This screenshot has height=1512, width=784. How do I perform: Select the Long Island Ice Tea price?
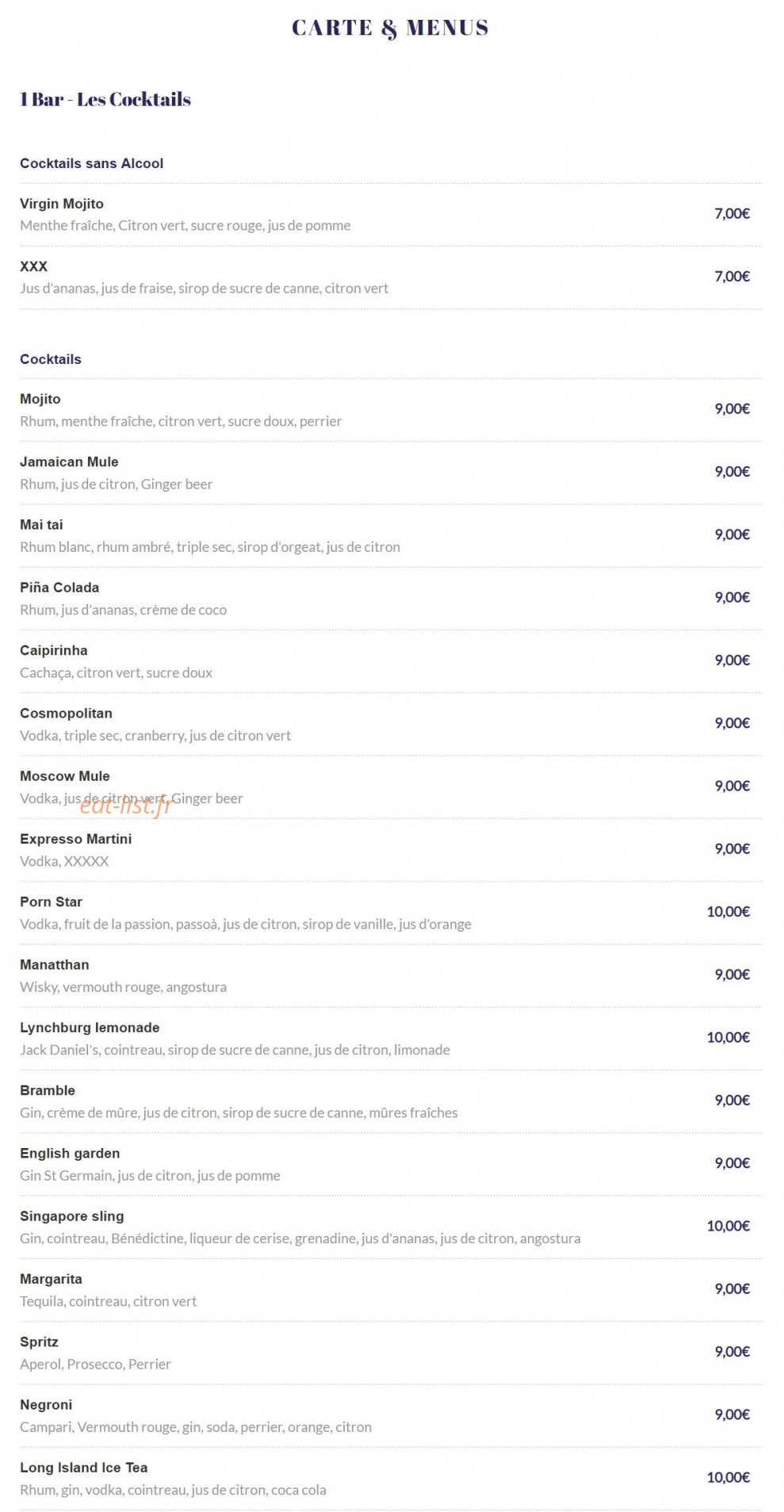(x=729, y=1477)
